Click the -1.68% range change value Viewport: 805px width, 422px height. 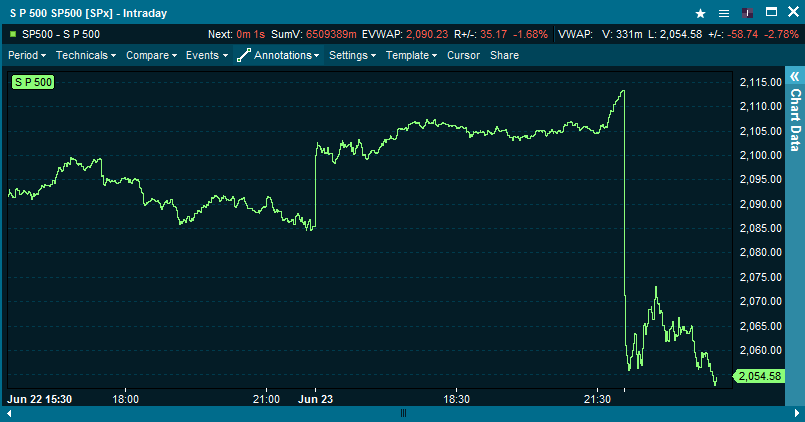[x=530, y=34]
